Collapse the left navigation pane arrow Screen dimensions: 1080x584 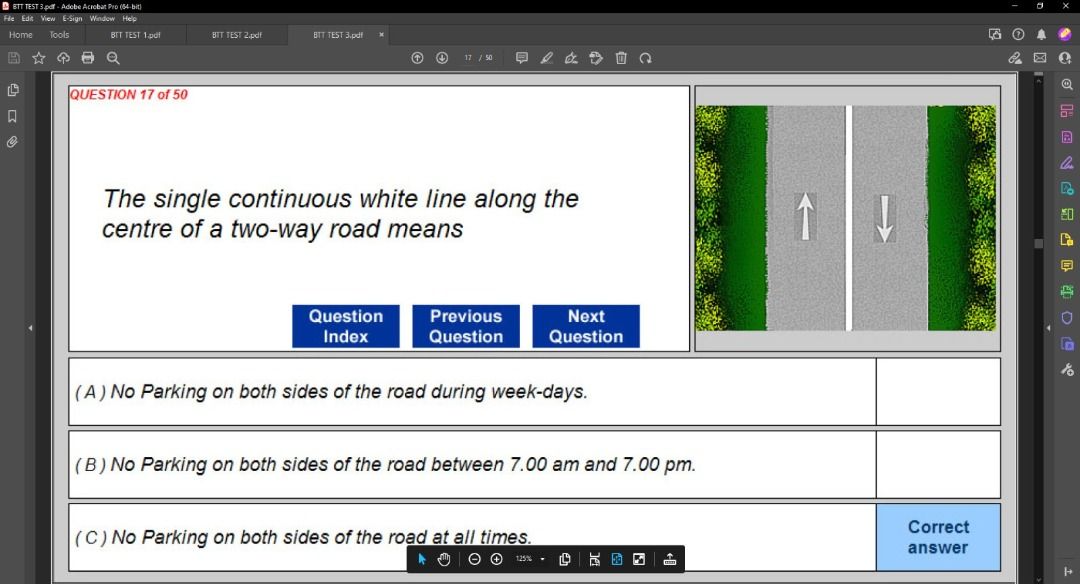pos(31,327)
